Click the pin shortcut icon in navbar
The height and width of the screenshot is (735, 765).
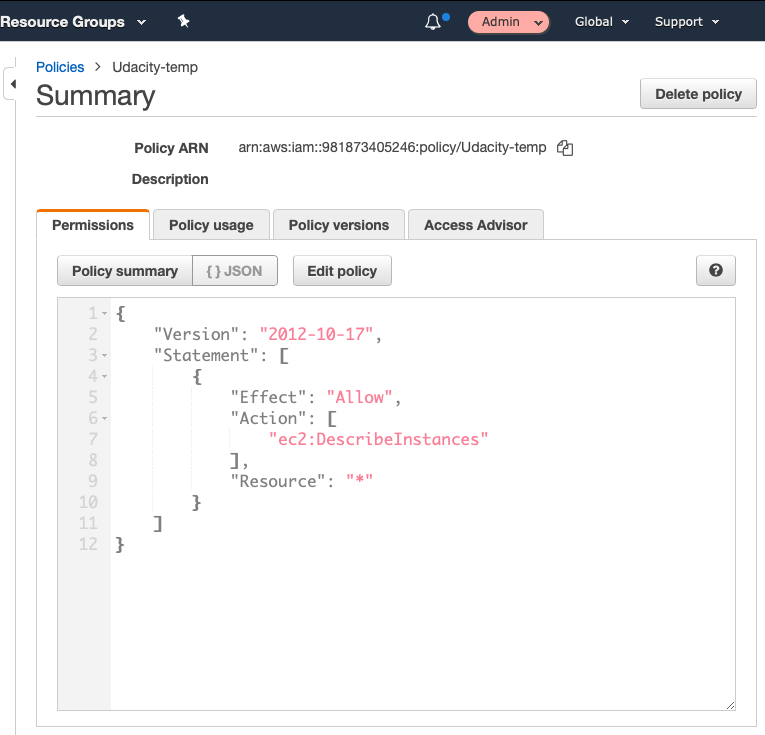pyautogui.click(x=183, y=21)
